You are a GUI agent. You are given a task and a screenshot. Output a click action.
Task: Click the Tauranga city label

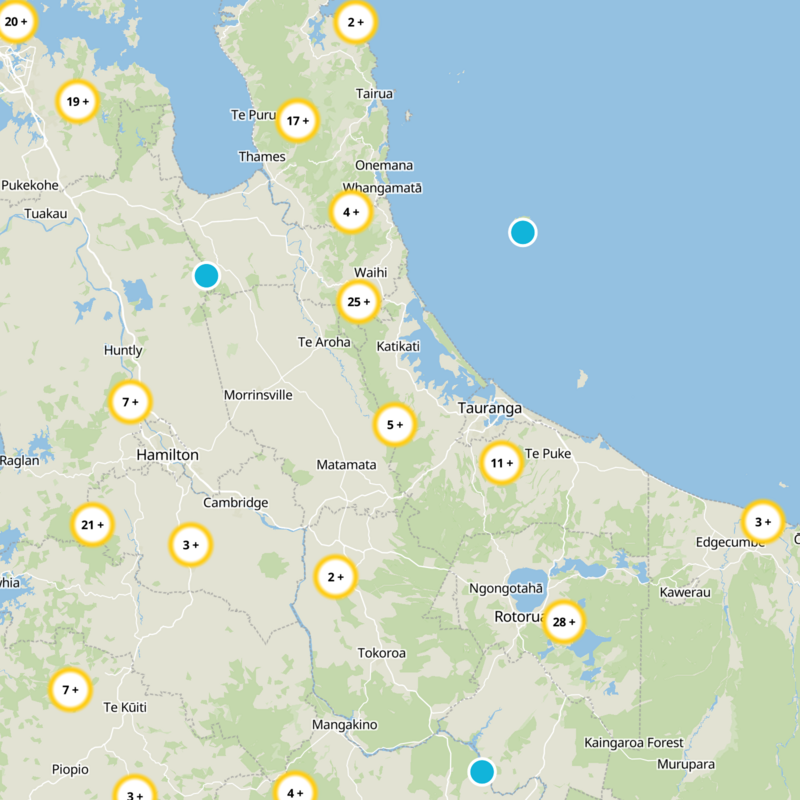click(x=490, y=408)
